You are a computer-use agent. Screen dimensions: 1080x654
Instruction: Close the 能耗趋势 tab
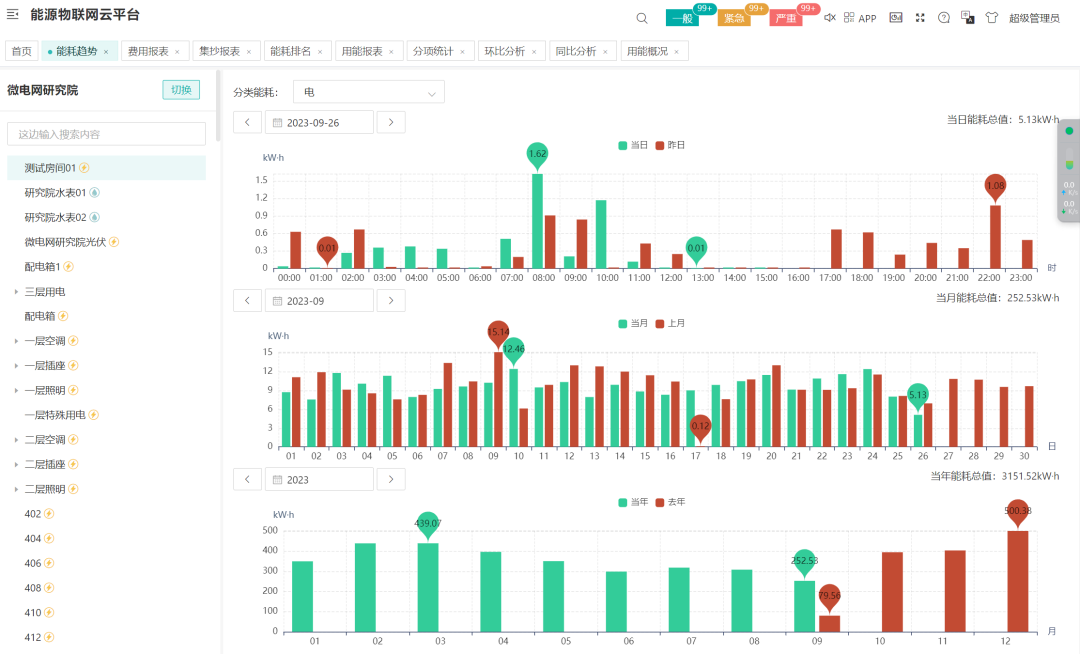[x=106, y=52]
